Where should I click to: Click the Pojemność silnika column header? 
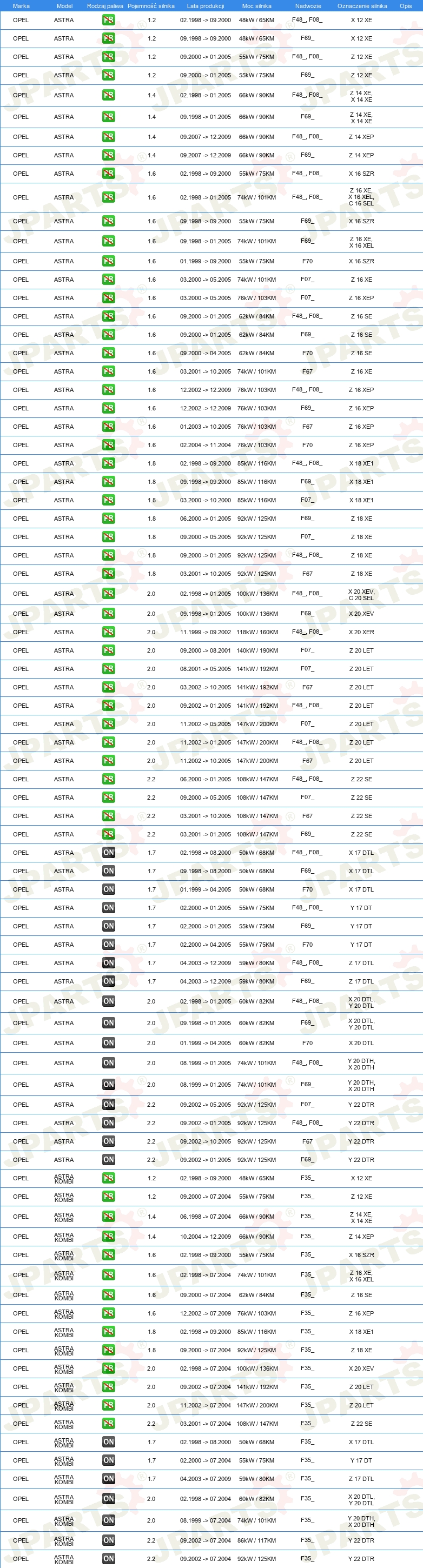coord(151,6)
